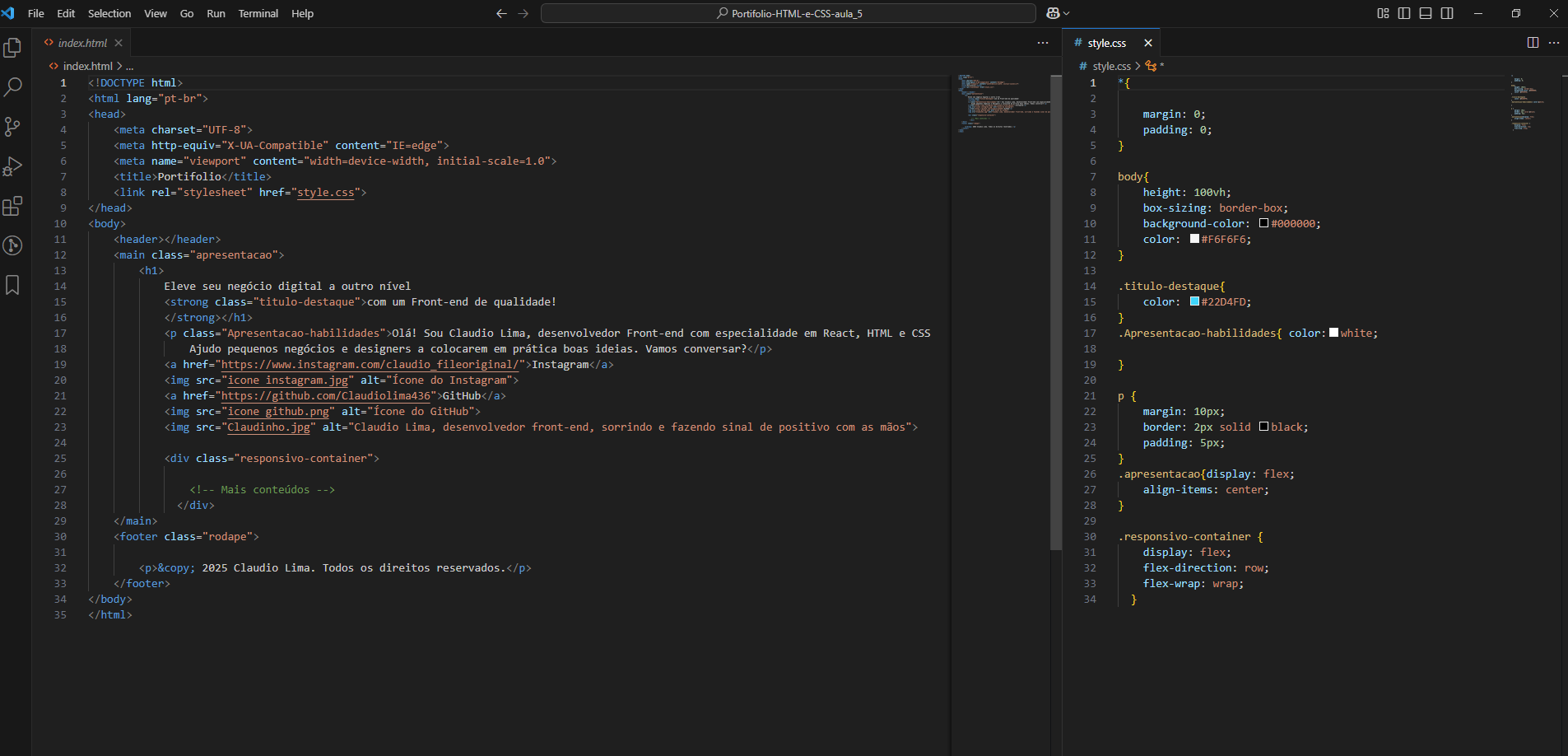Click the index.html vertical scrollbar
This screenshot has width=1568, height=756.
coord(1056,313)
